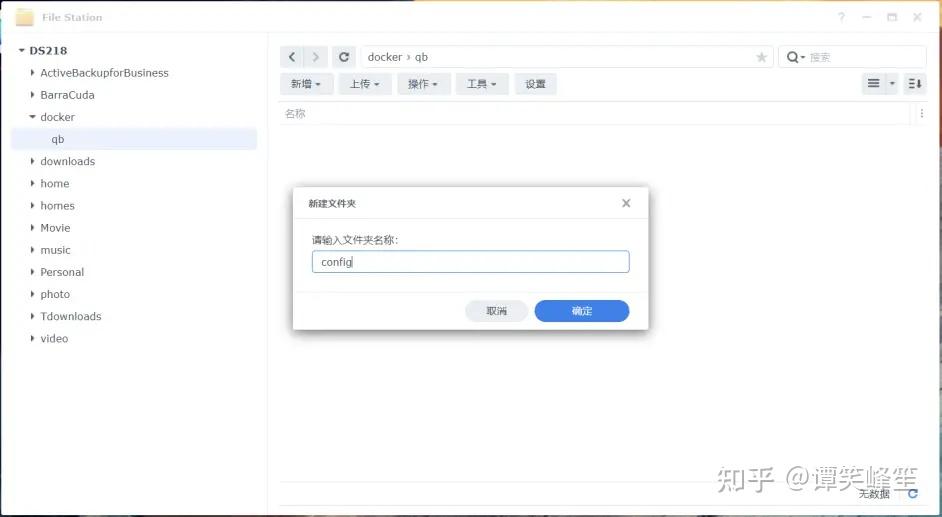942x517 pixels.
Task: Confirm folder creation with 确定
Action: click(x=582, y=311)
